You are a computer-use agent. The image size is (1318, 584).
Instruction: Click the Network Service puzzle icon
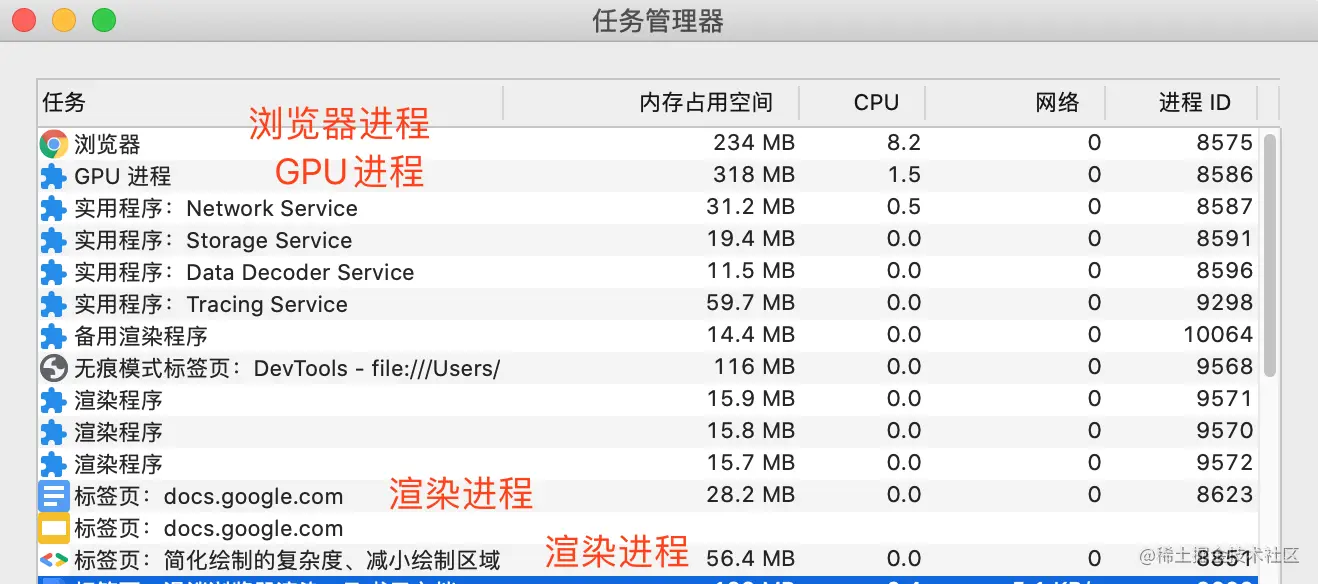click(x=53, y=209)
